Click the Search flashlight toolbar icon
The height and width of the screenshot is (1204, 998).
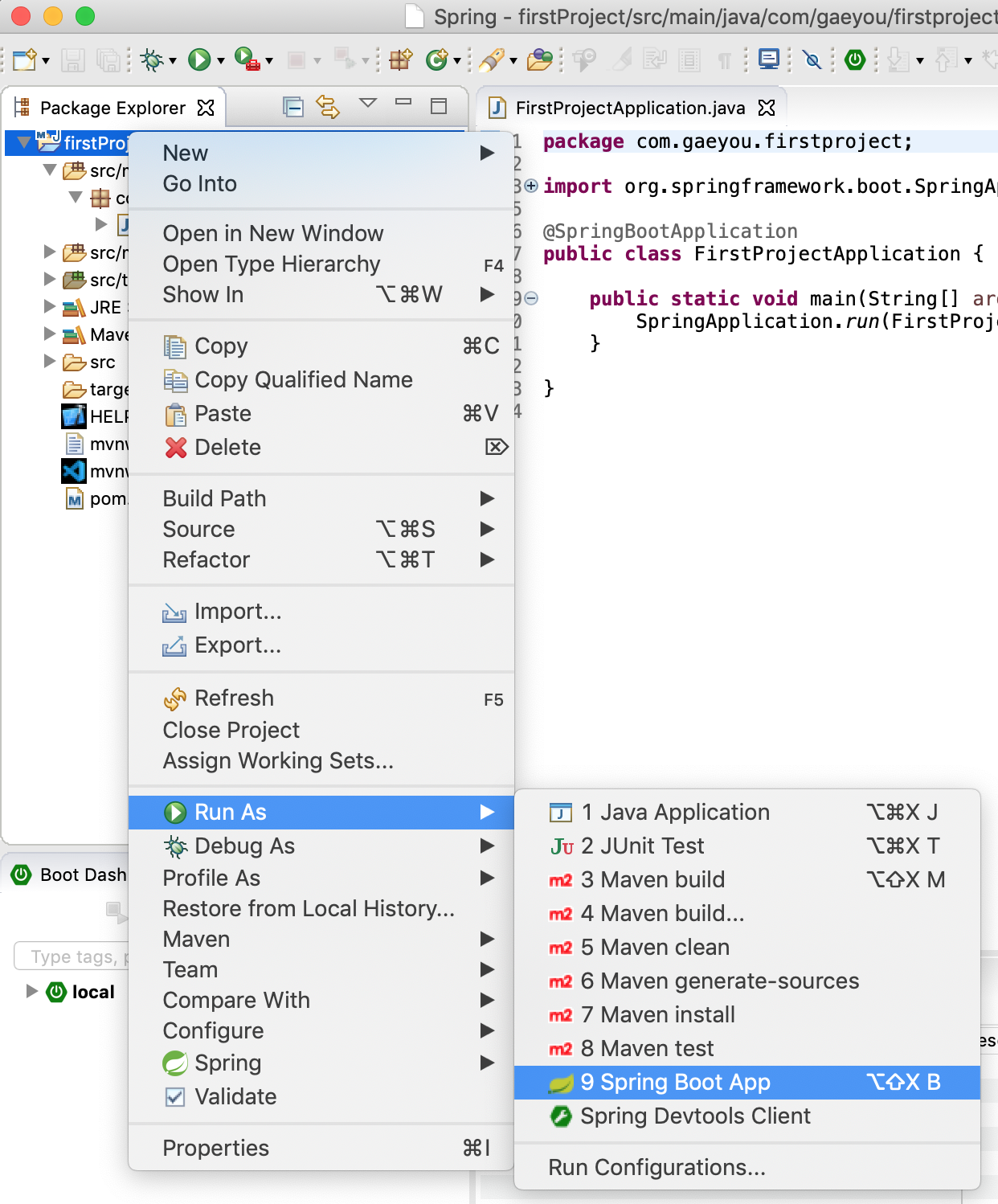pos(491,59)
